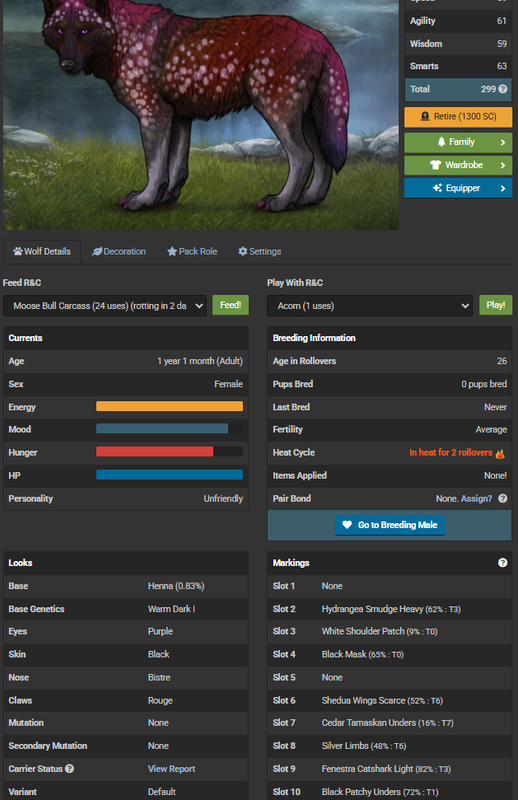Open the Equipper button
The image size is (518, 800).
pyautogui.click(x=458, y=188)
